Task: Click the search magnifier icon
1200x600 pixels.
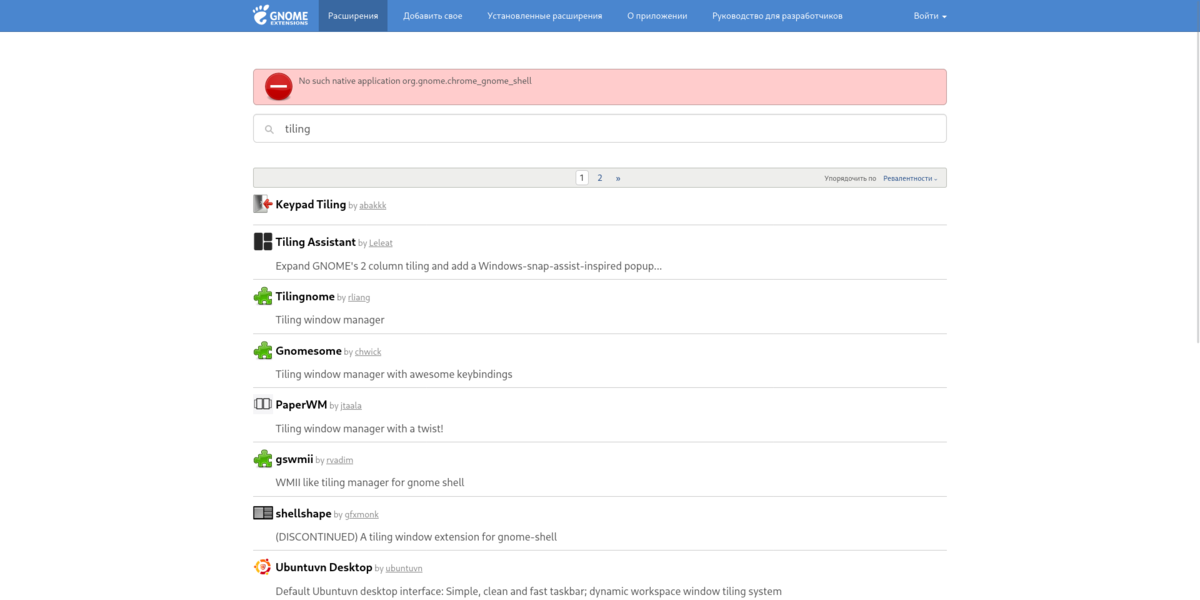Action: (269, 129)
